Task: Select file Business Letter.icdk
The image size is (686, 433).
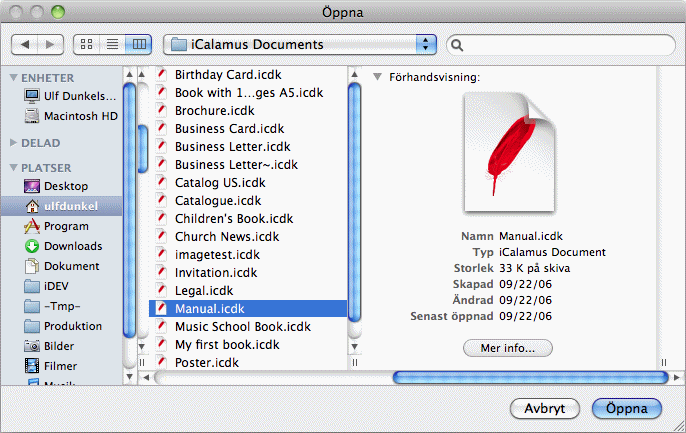Action: click(x=248, y=147)
